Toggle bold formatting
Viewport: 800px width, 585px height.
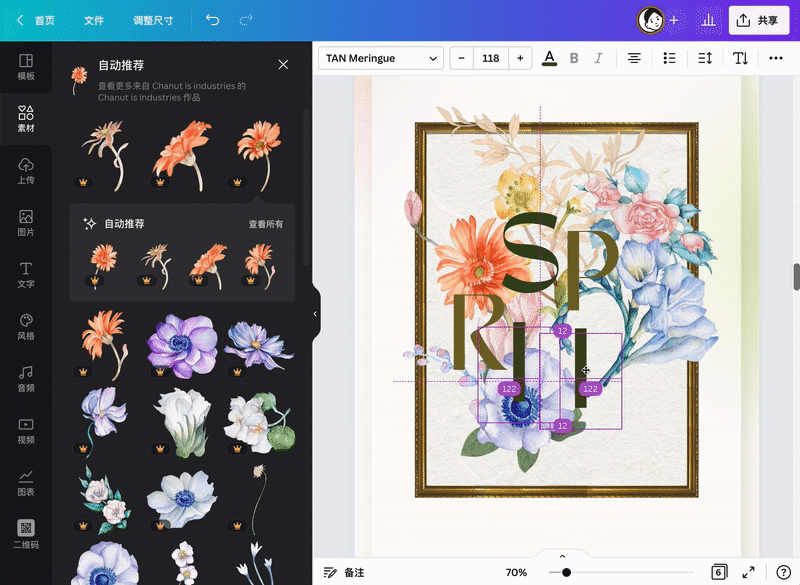coord(574,58)
